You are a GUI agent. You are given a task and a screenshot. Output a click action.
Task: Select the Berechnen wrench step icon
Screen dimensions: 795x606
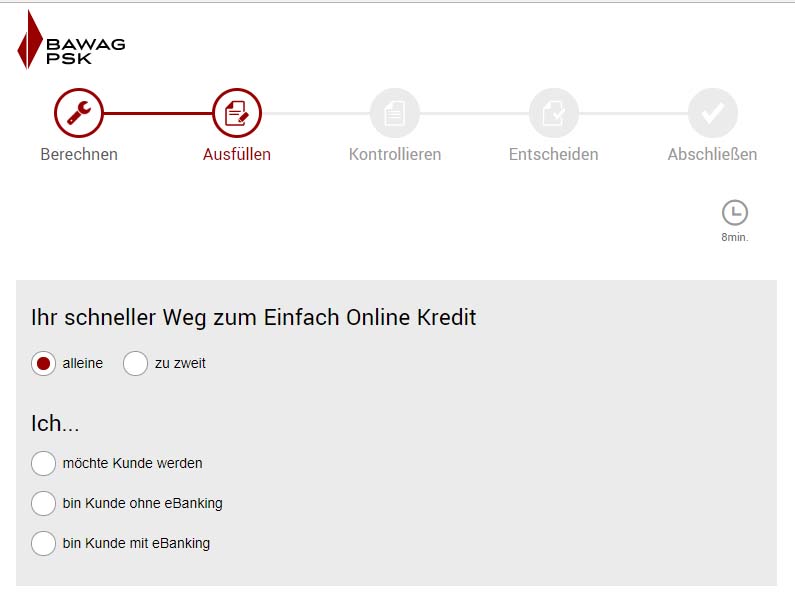click(x=79, y=113)
